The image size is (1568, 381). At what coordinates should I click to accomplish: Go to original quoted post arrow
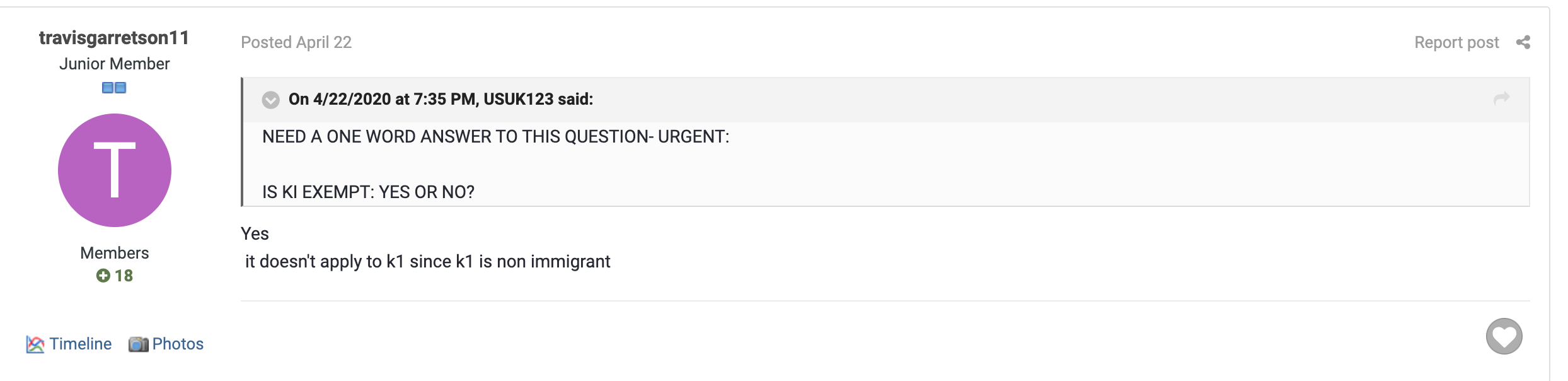click(1502, 98)
